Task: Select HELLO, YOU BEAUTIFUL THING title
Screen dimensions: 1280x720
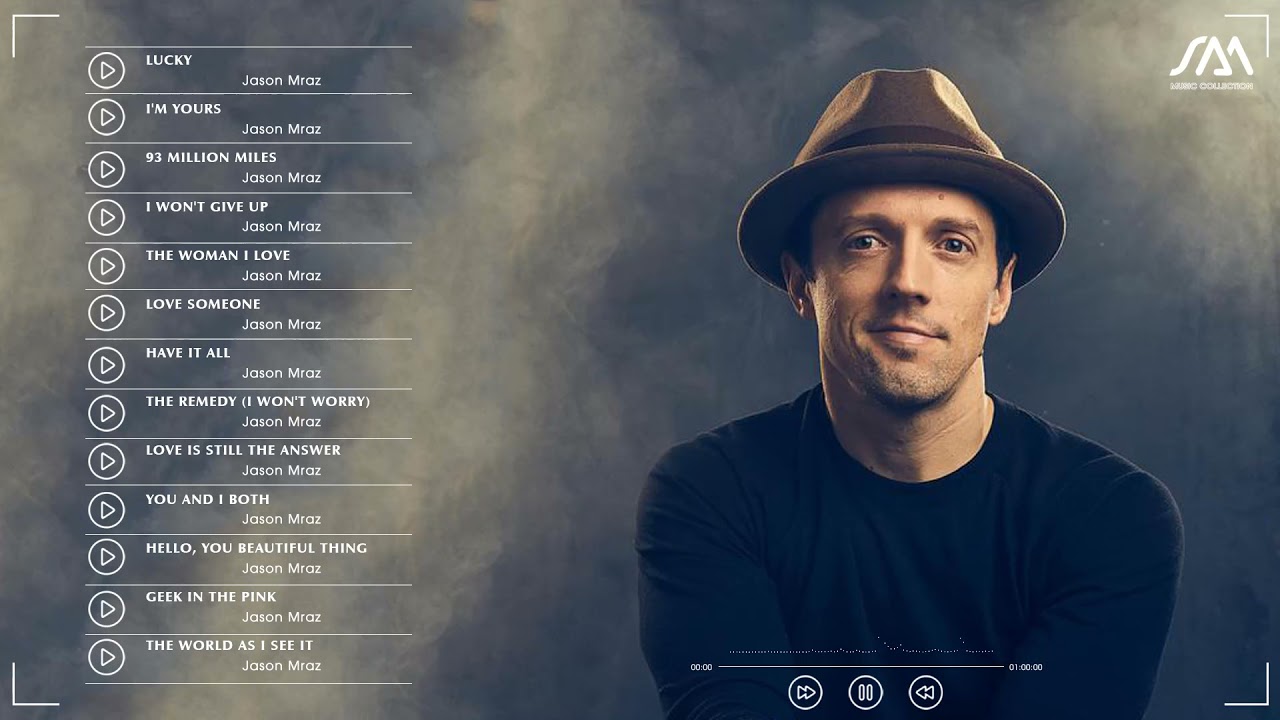Action: tap(256, 548)
